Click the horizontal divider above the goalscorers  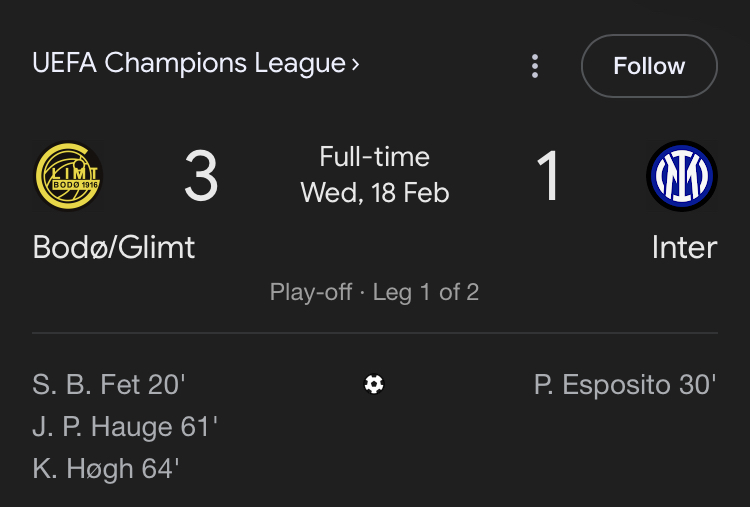(x=375, y=333)
